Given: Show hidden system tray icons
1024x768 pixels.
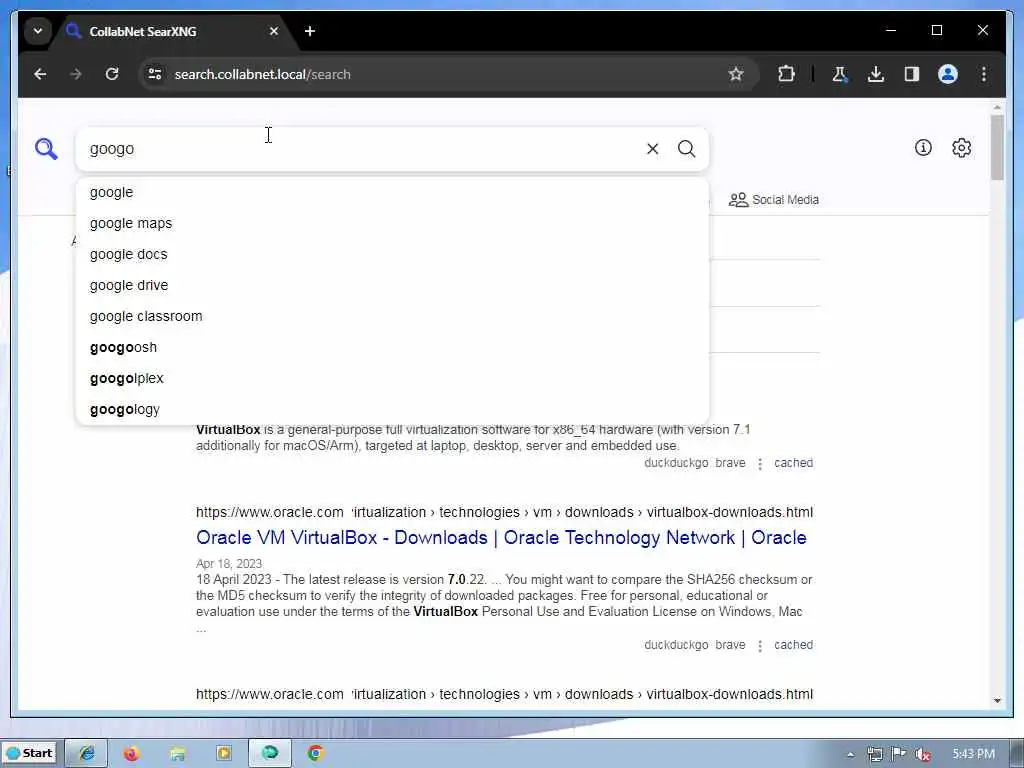Looking at the screenshot, I should (x=850, y=754).
